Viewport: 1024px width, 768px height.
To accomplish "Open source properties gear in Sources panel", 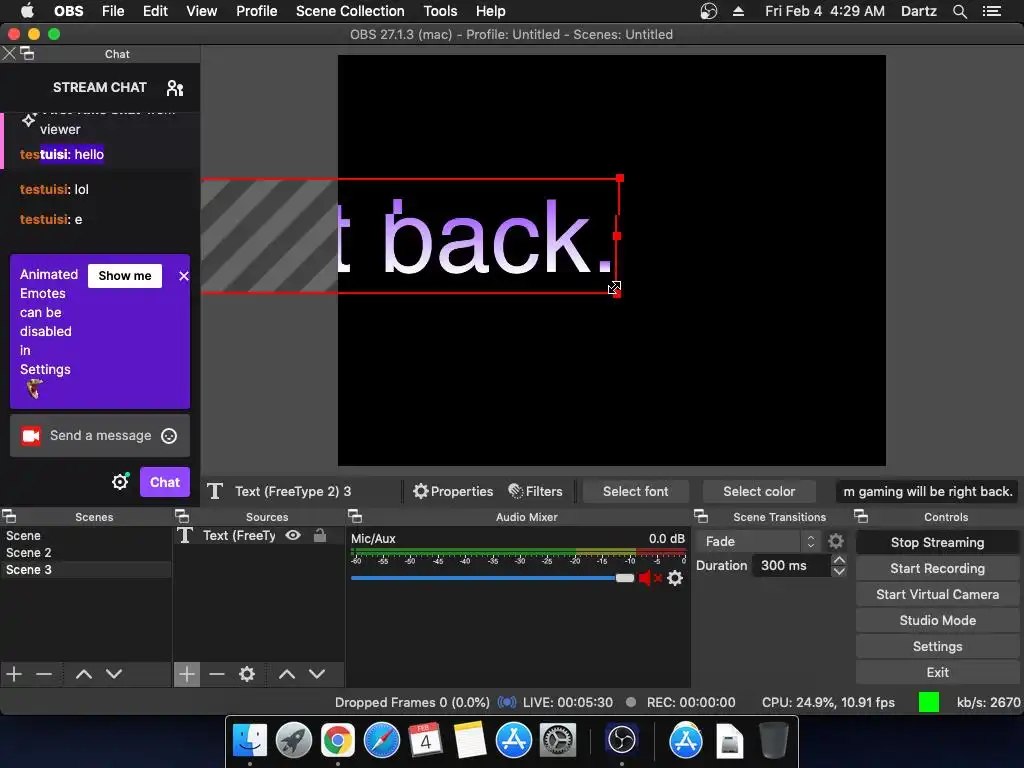I will (247, 673).
